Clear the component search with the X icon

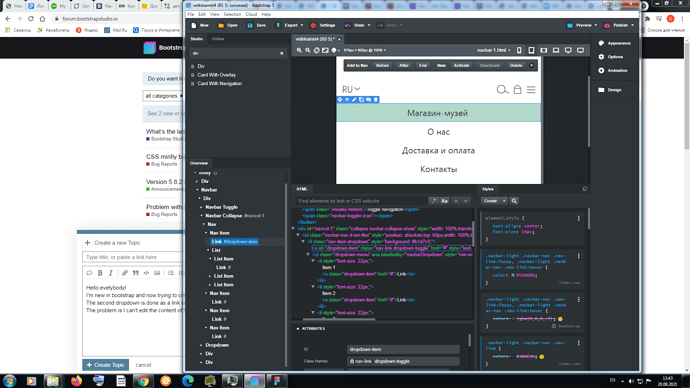(x=282, y=53)
